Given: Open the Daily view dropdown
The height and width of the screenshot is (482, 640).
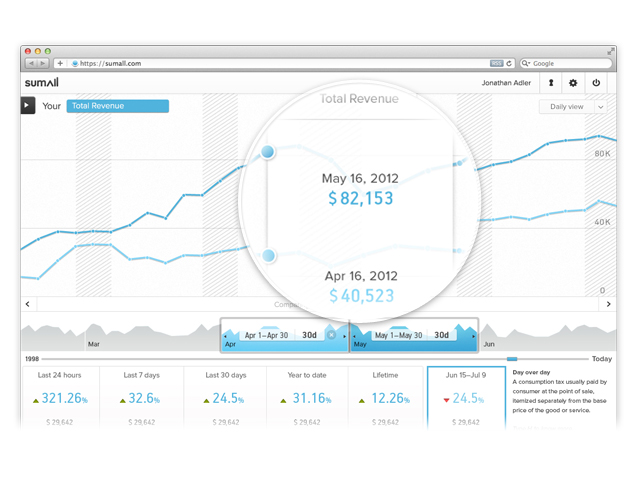Looking at the screenshot, I should click(573, 107).
